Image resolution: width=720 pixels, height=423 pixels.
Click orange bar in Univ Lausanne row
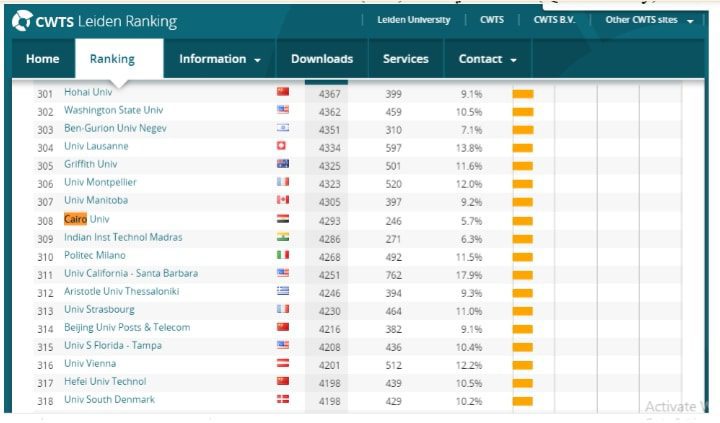click(523, 148)
